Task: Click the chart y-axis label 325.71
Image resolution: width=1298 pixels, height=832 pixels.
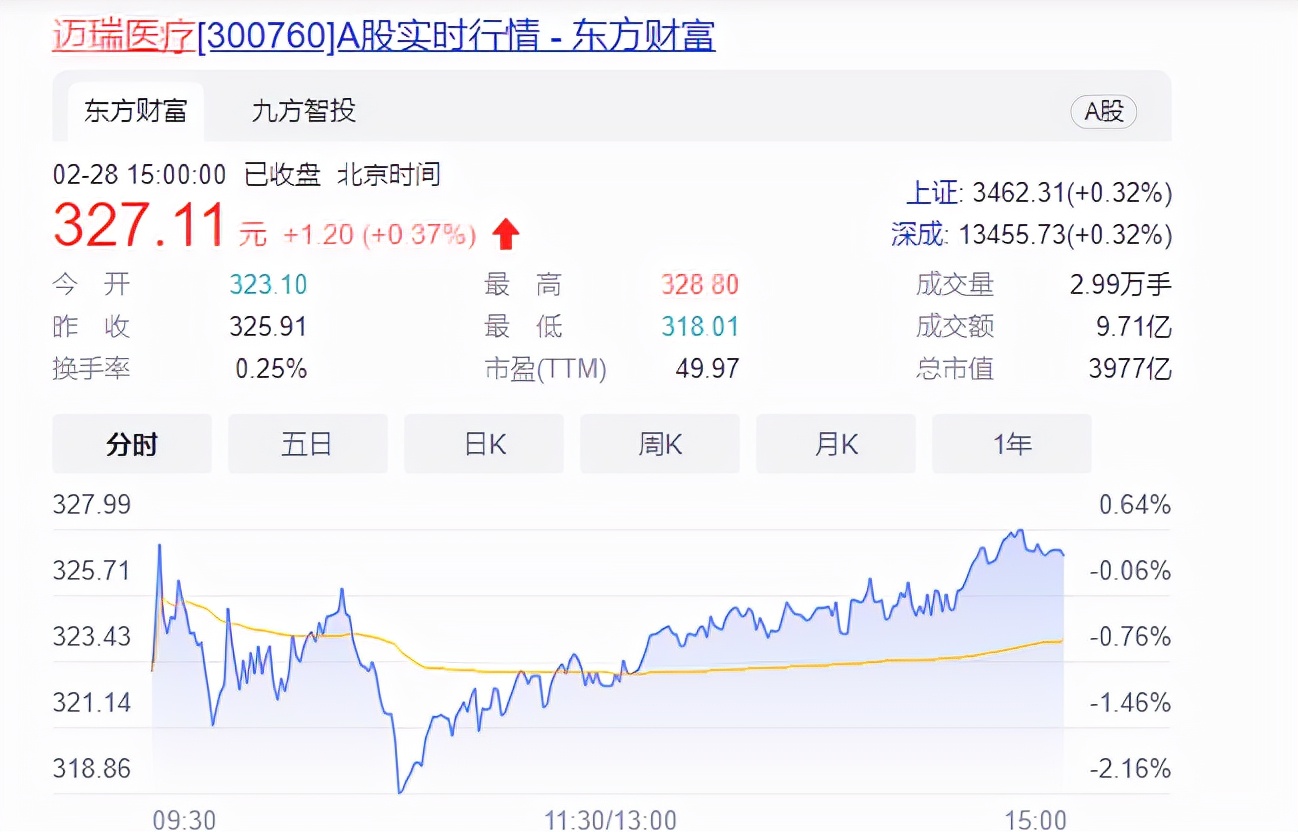Action: pyautogui.click(x=92, y=571)
